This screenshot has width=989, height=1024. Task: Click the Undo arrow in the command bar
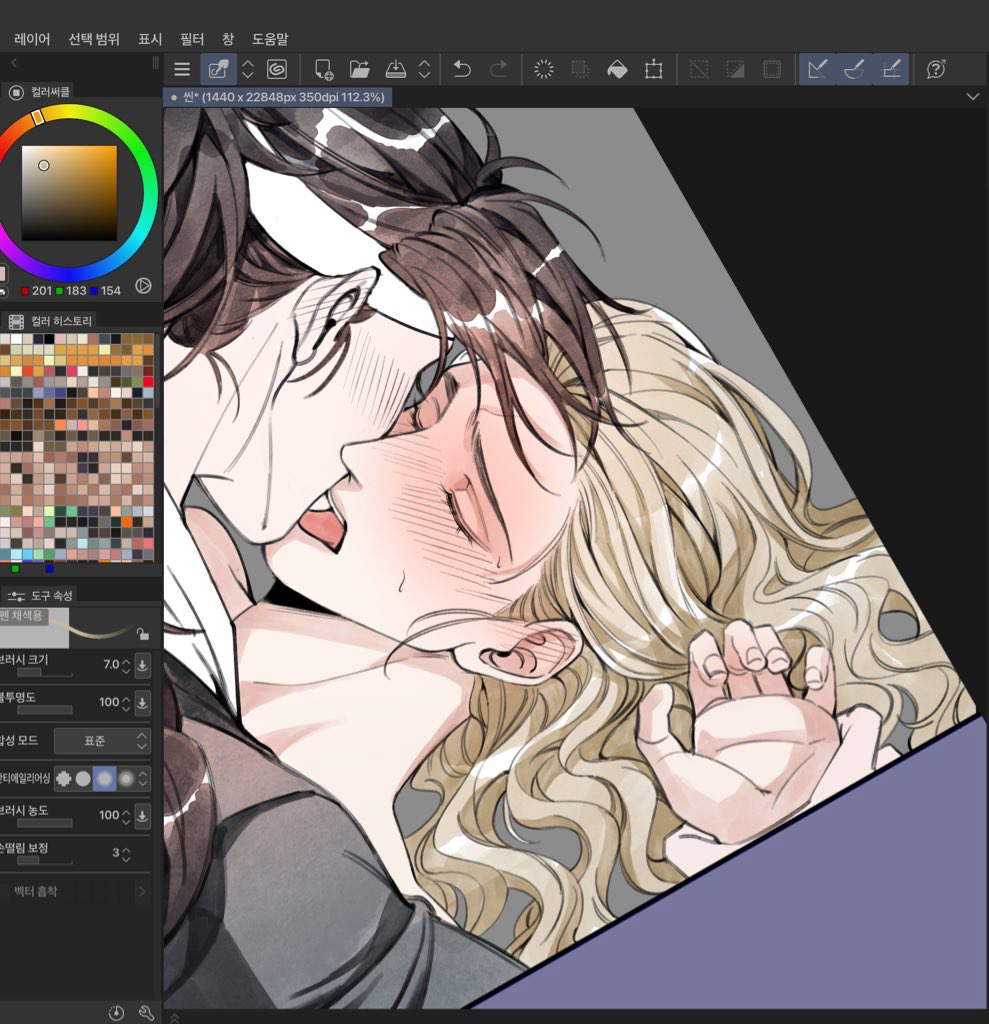(462, 69)
